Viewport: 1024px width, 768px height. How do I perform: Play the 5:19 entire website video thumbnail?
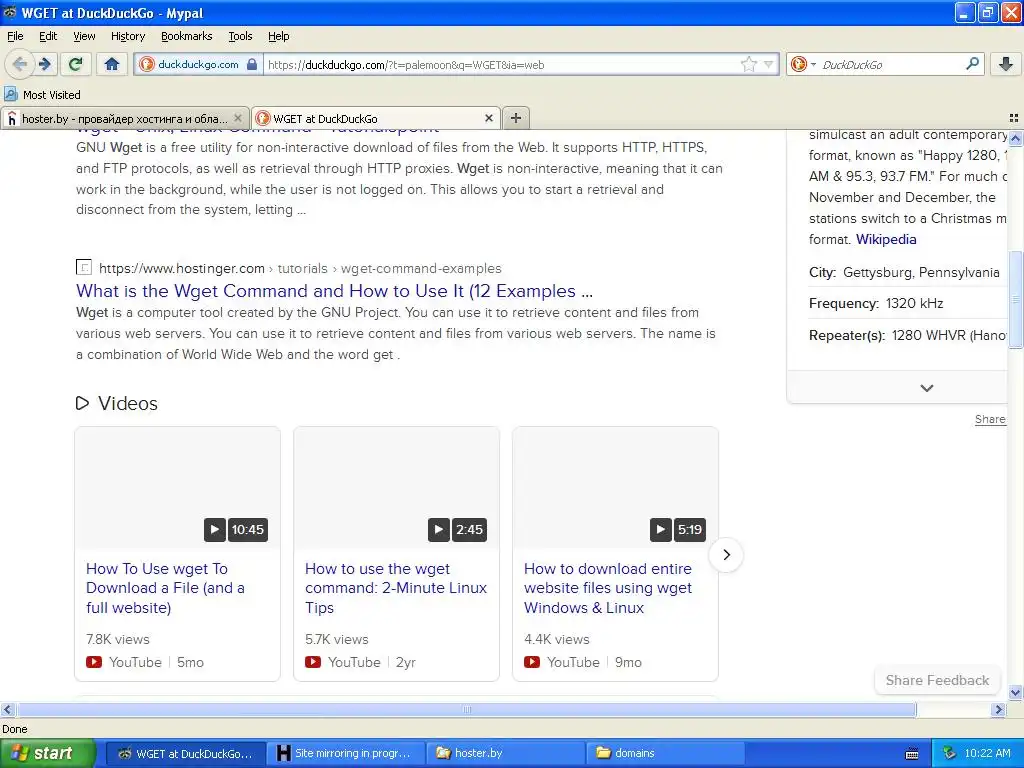pyautogui.click(x=615, y=488)
